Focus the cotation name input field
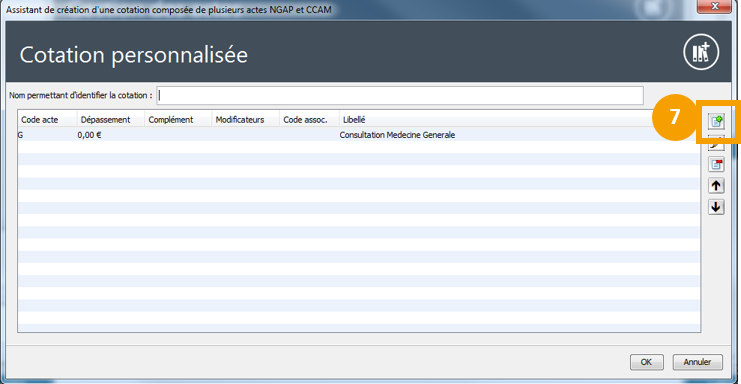 (x=400, y=95)
